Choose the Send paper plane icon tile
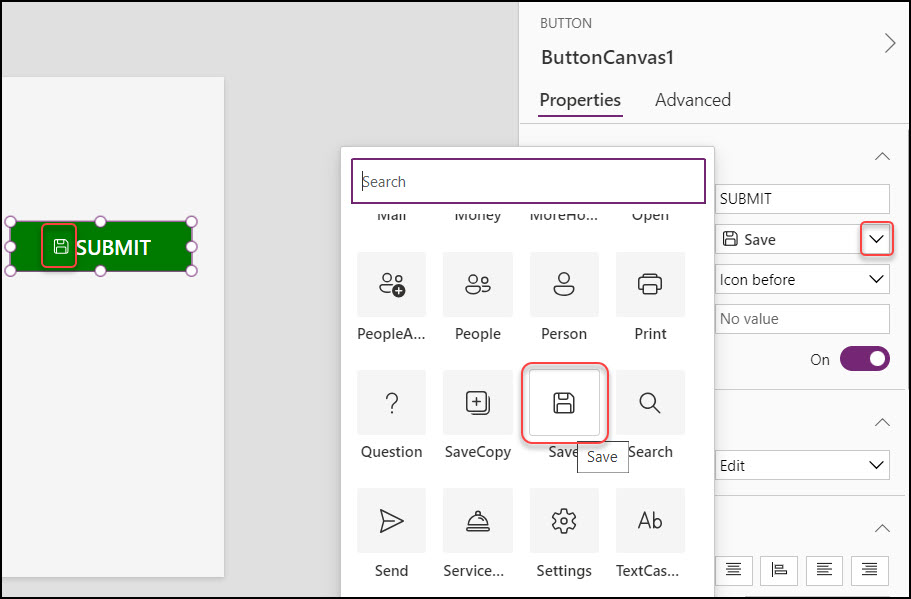This screenshot has height=599, width=911. [x=392, y=521]
